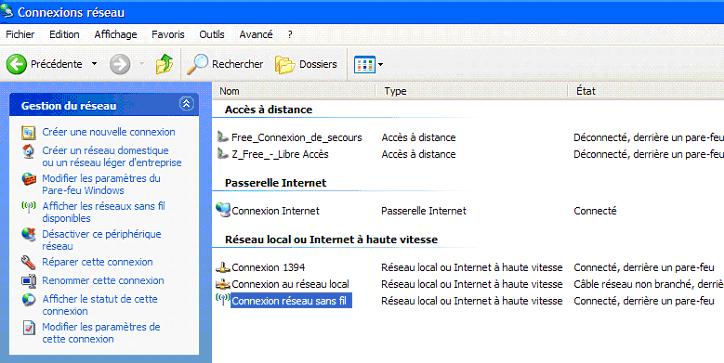
Task: Click the icon beside Désactiver ce périphérique réseau
Action: click(29, 235)
